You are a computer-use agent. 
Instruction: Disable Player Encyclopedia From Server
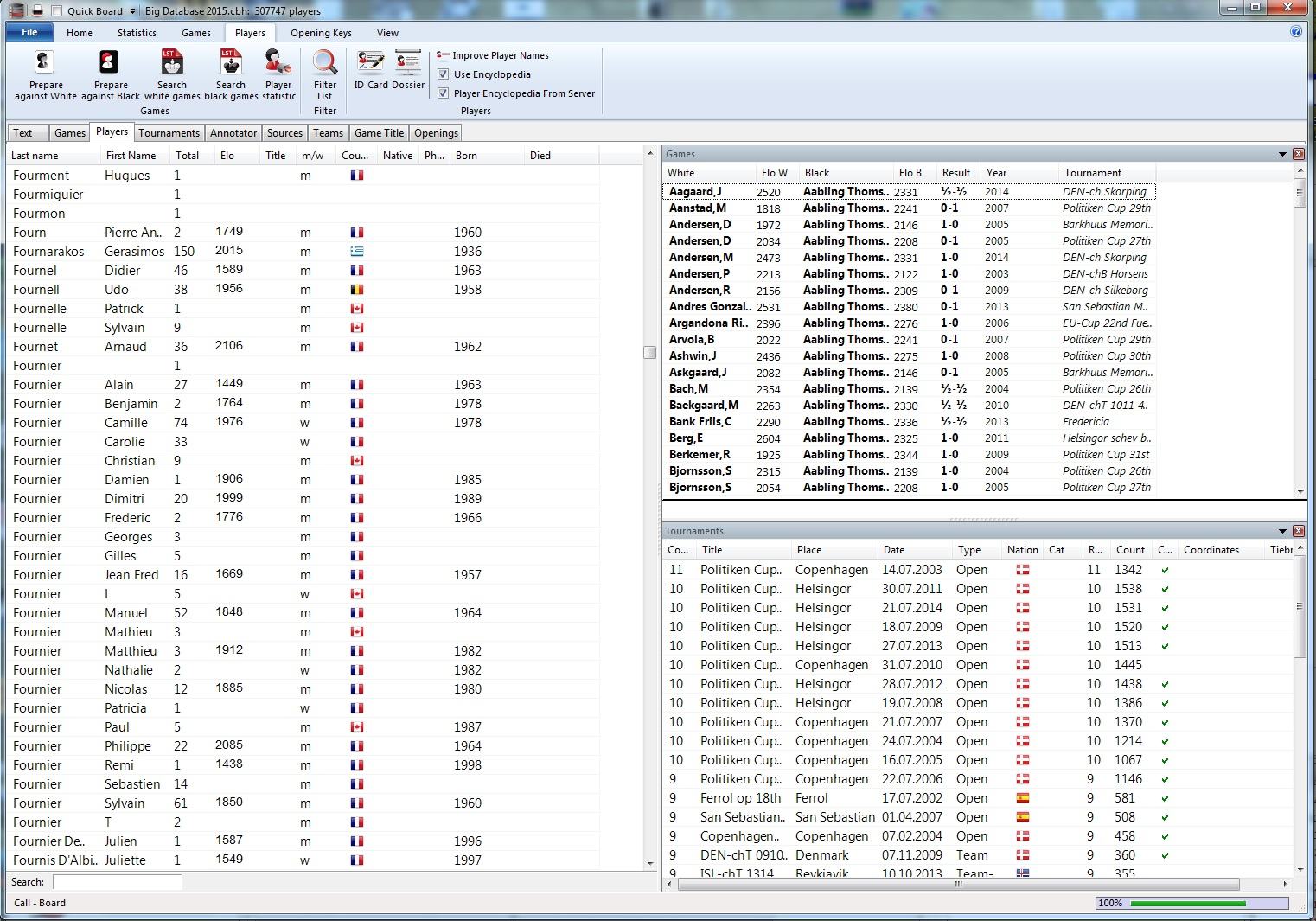444,93
